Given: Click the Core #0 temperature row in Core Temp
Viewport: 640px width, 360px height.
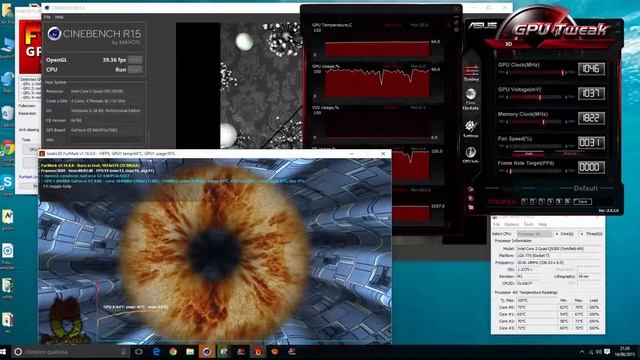Looking at the screenshot, I should coord(548,307).
